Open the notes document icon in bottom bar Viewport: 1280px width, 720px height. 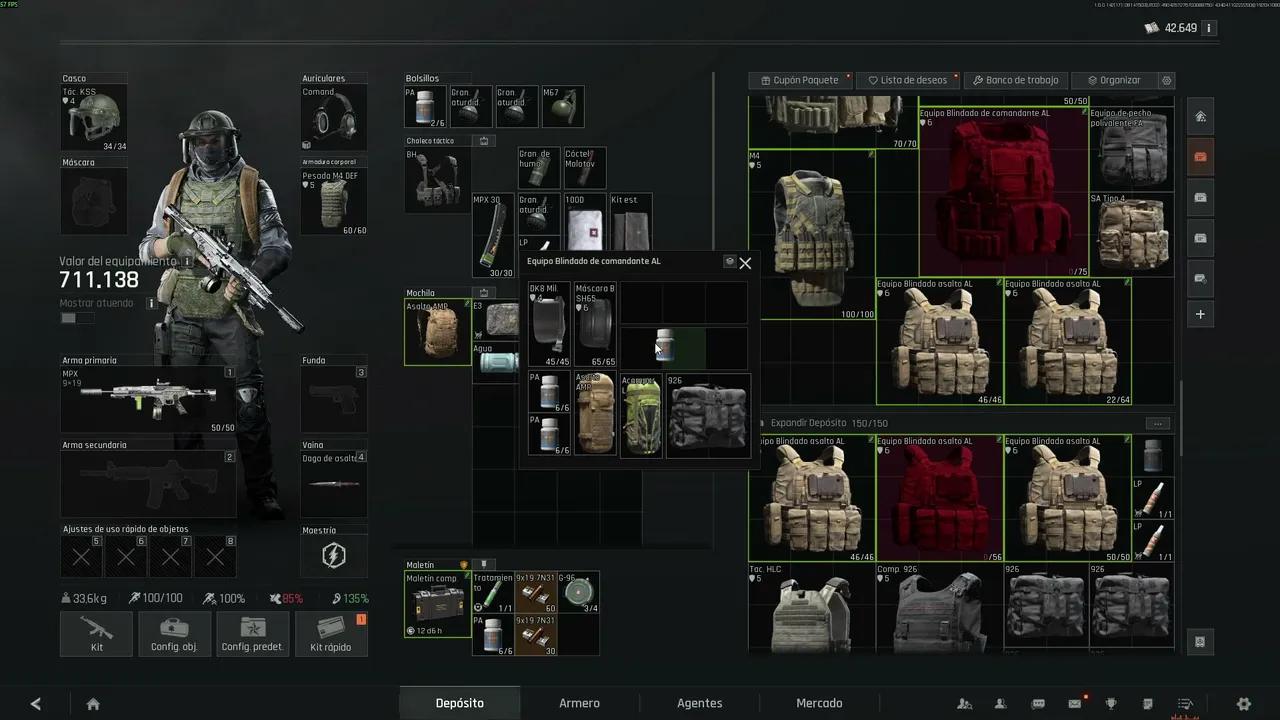click(1148, 704)
